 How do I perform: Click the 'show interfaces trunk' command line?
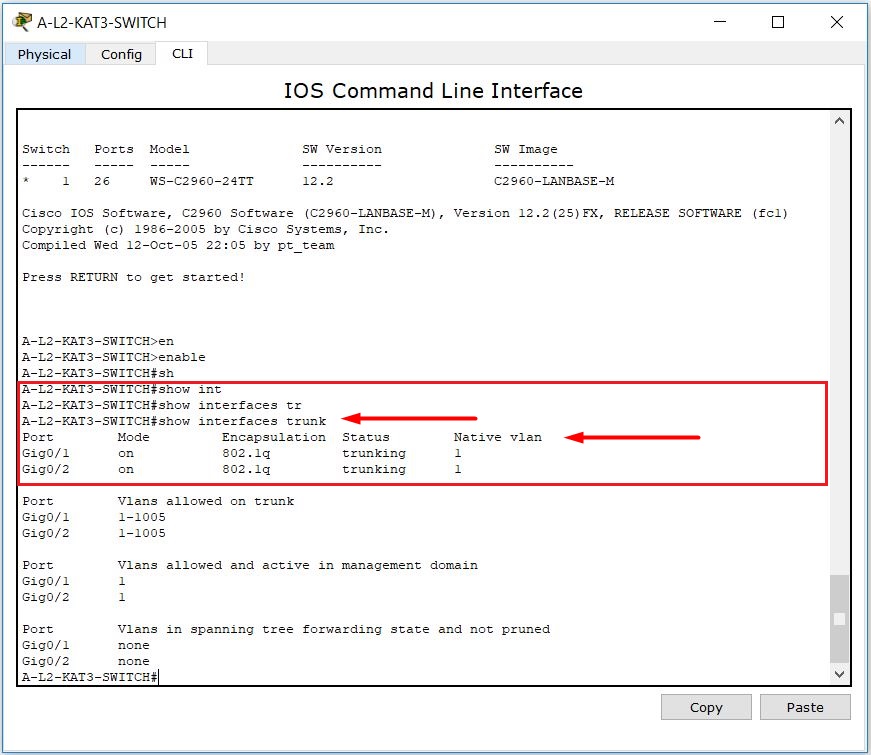pos(174,421)
